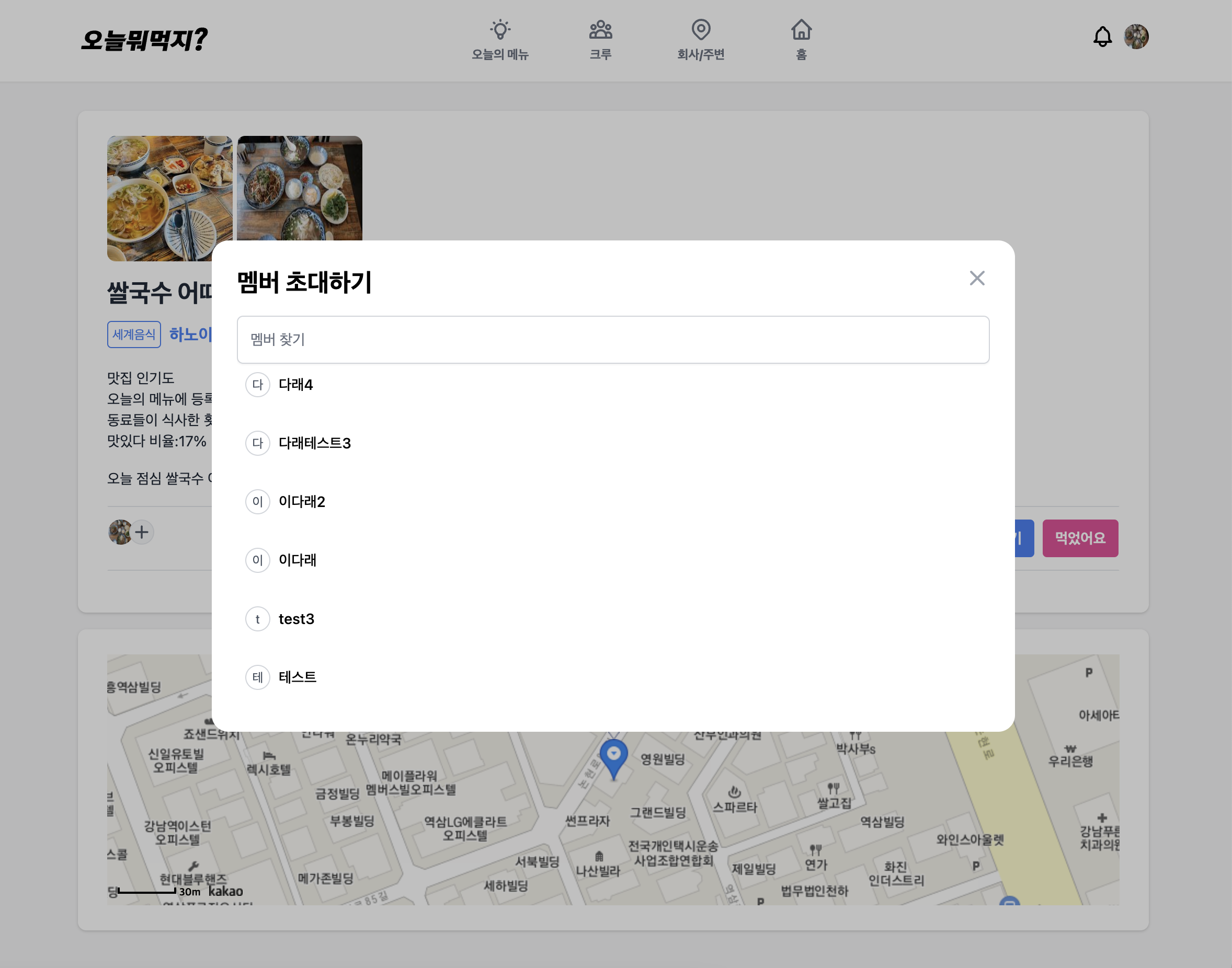Pick member 이다래 in list
Viewport: 1232px width, 968px height.
tap(297, 560)
